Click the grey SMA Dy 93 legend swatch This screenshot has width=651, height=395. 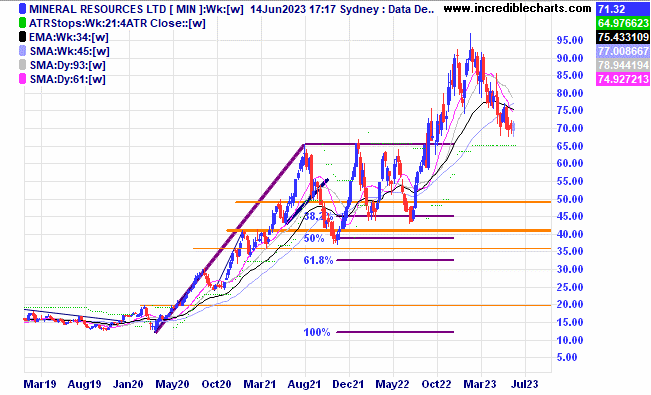click(22, 65)
